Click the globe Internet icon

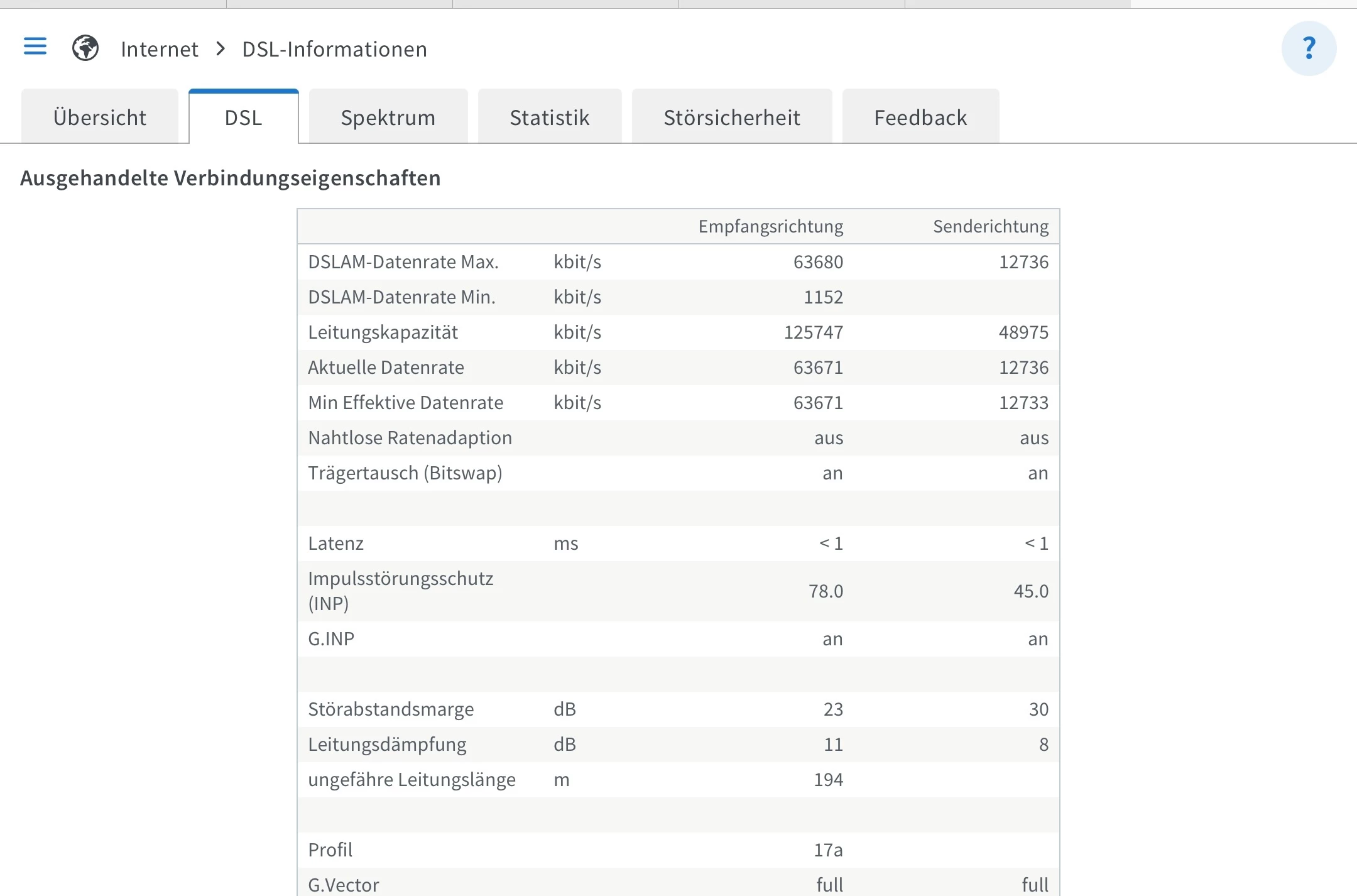[x=85, y=48]
